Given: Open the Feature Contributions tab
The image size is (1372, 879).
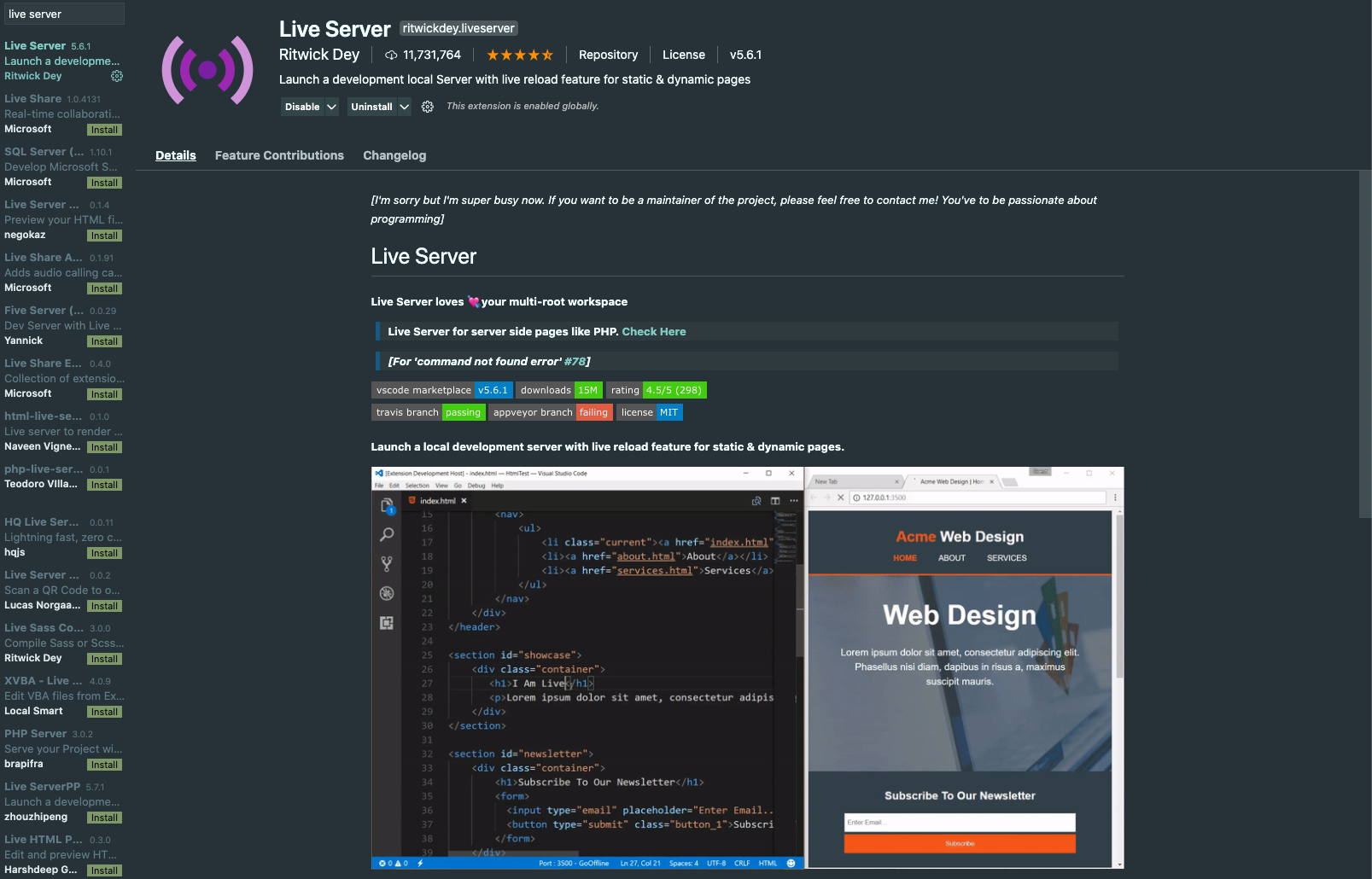Looking at the screenshot, I should pyautogui.click(x=279, y=155).
